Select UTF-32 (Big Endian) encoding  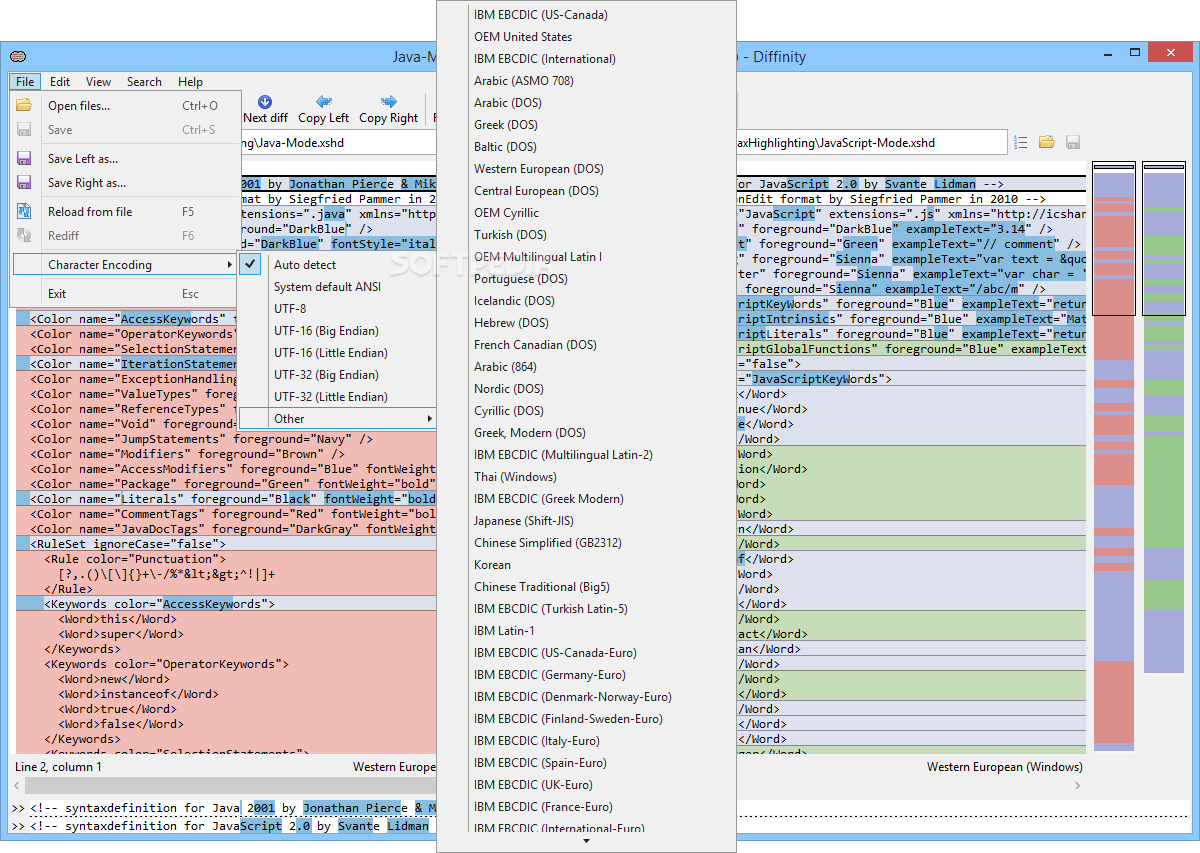coord(338,375)
